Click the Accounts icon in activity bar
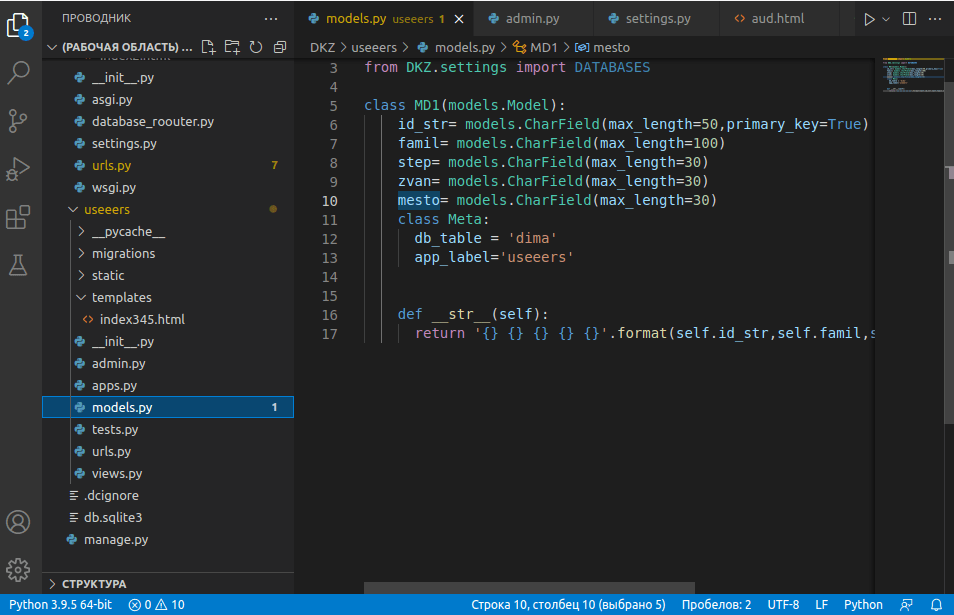The width and height of the screenshot is (954, 615). (19, 522)
